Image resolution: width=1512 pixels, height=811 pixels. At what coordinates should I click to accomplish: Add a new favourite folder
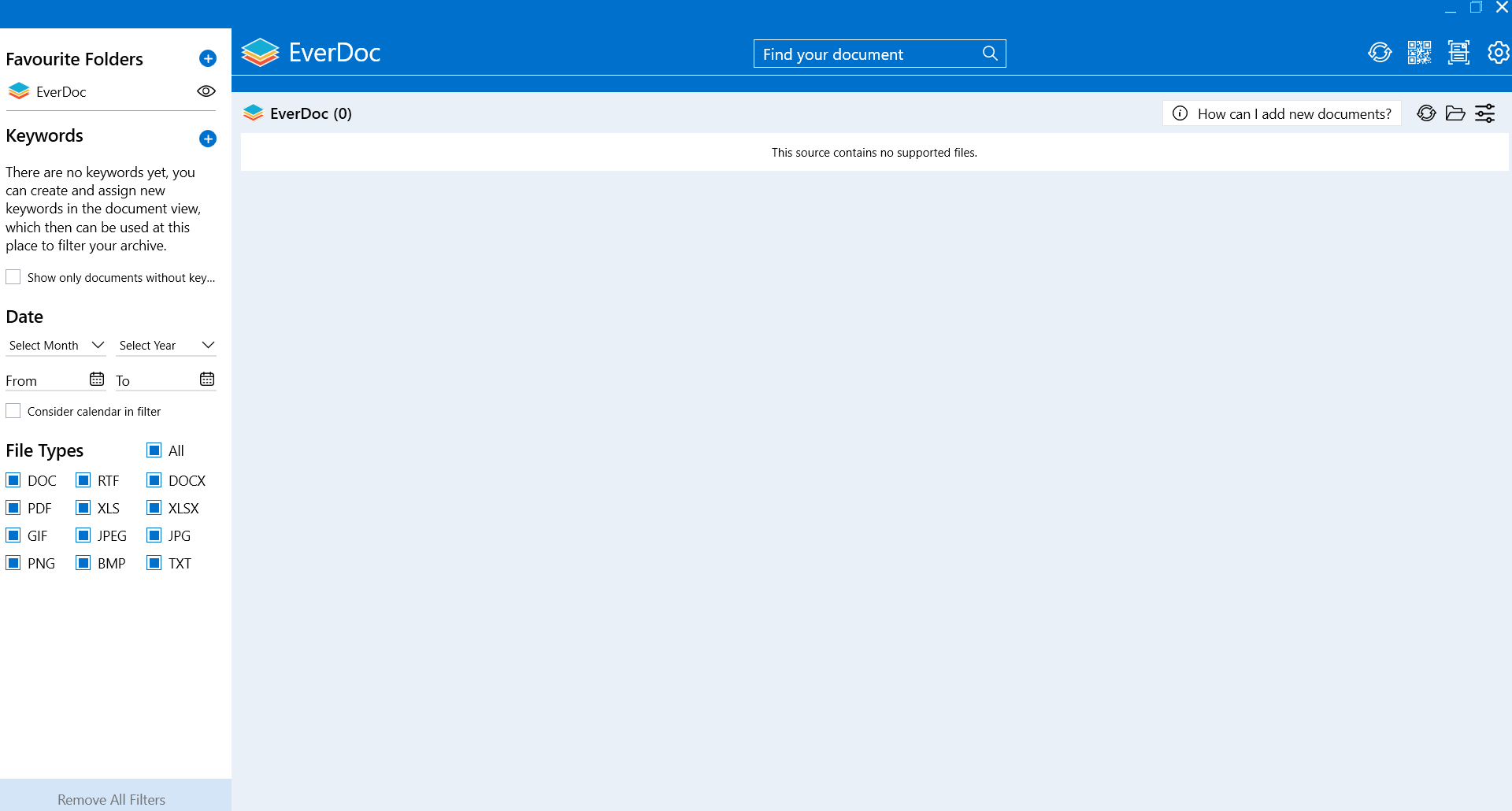click(208, 58)
